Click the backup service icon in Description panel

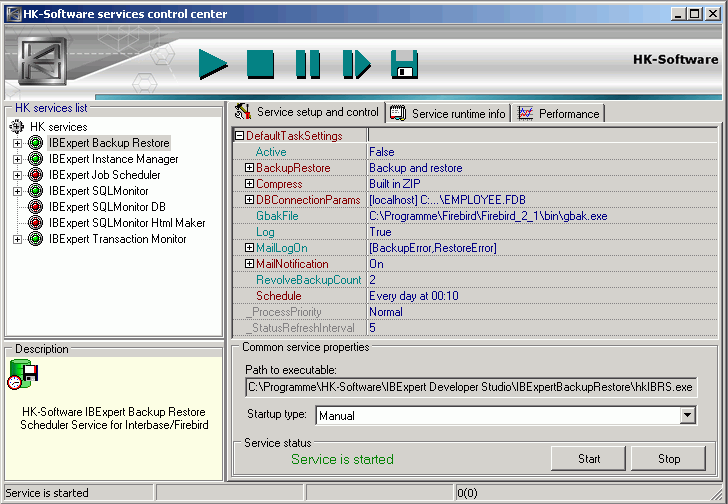23,375
